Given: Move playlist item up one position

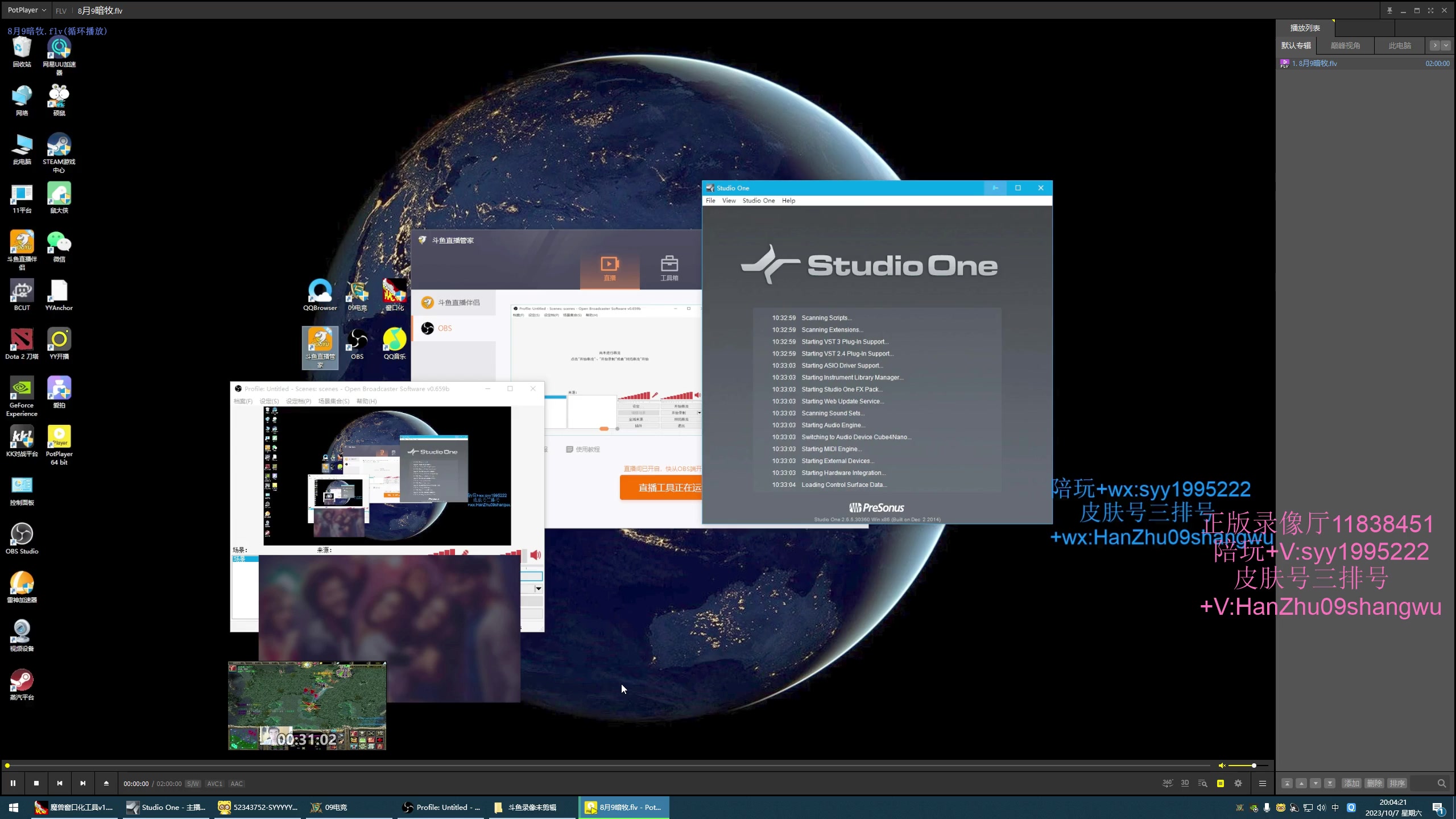Looking at the screenshot, I should coord(1301,783).
